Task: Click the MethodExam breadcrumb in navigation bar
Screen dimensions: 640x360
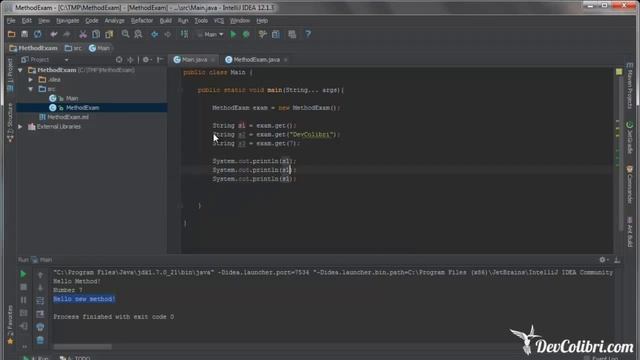Action: (34, 48)
